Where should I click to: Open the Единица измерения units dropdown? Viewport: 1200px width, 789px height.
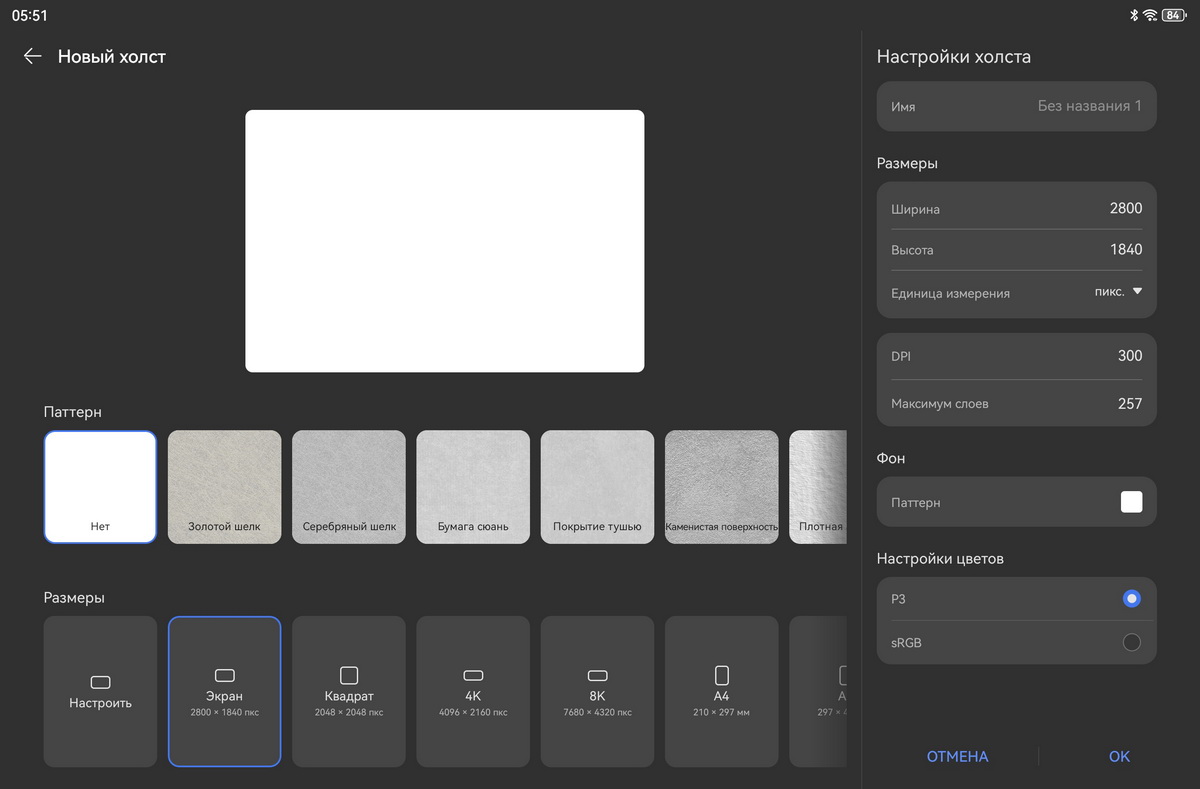point(1118,292)
